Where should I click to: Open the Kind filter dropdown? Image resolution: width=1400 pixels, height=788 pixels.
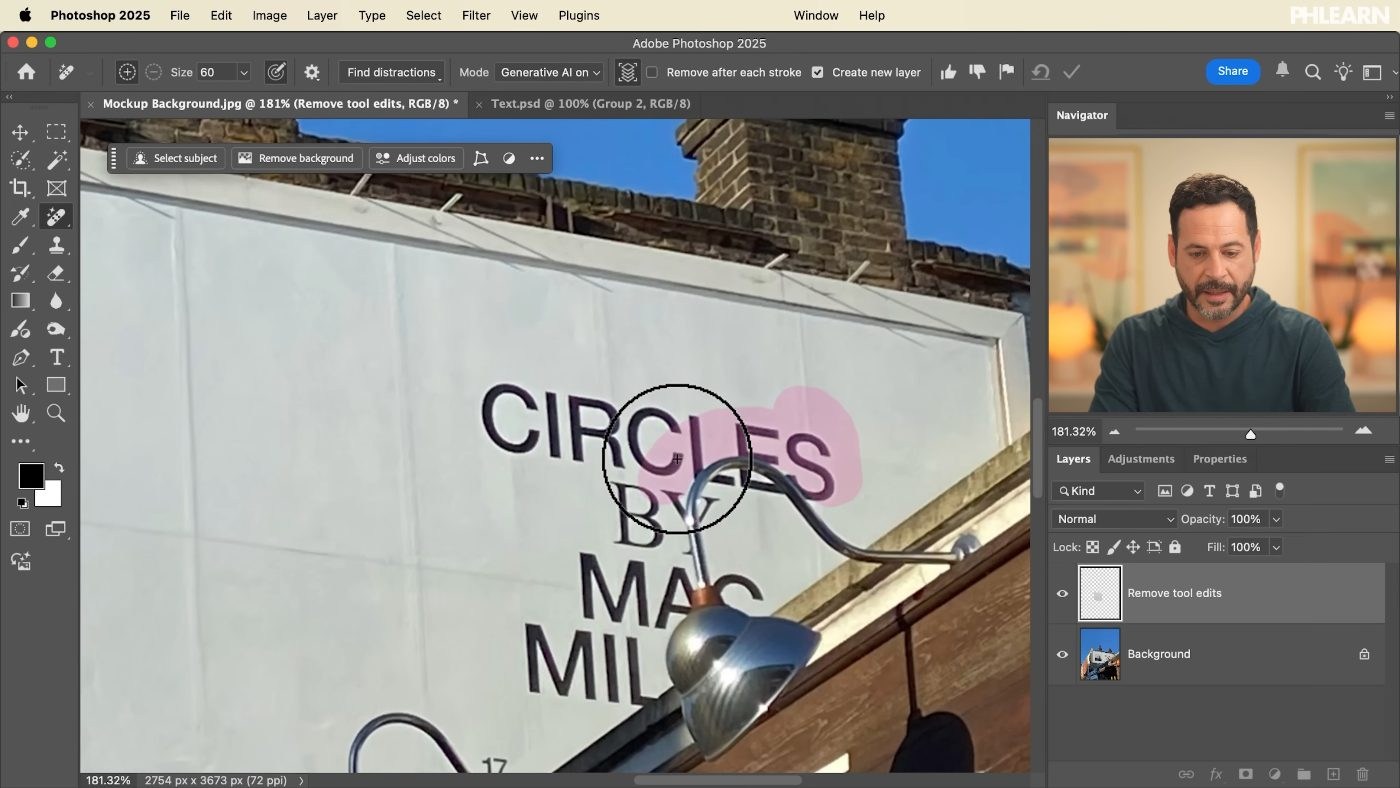point(1098,491)
